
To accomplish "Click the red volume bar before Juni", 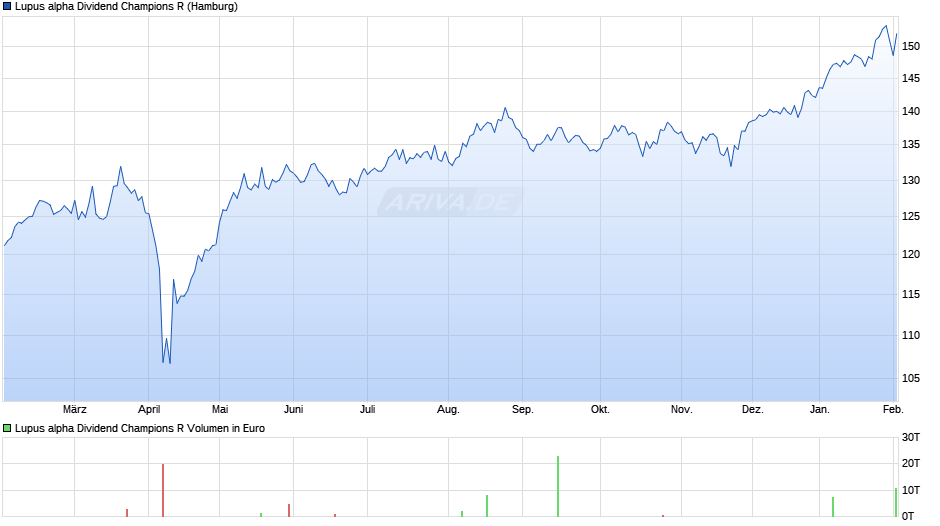I will (x=289, y=510).
